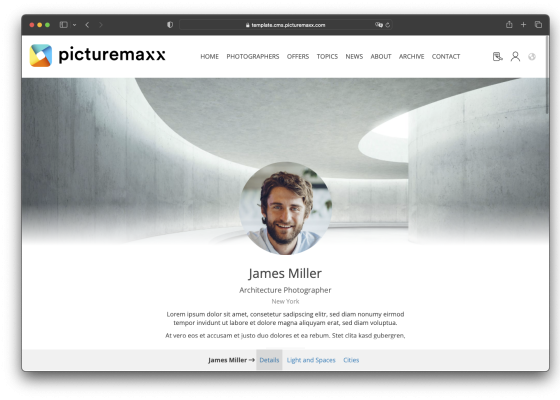The width and height of the screenshot is (560, 400).
Task: Click the browser forward arrow
Action: (101, 25)
